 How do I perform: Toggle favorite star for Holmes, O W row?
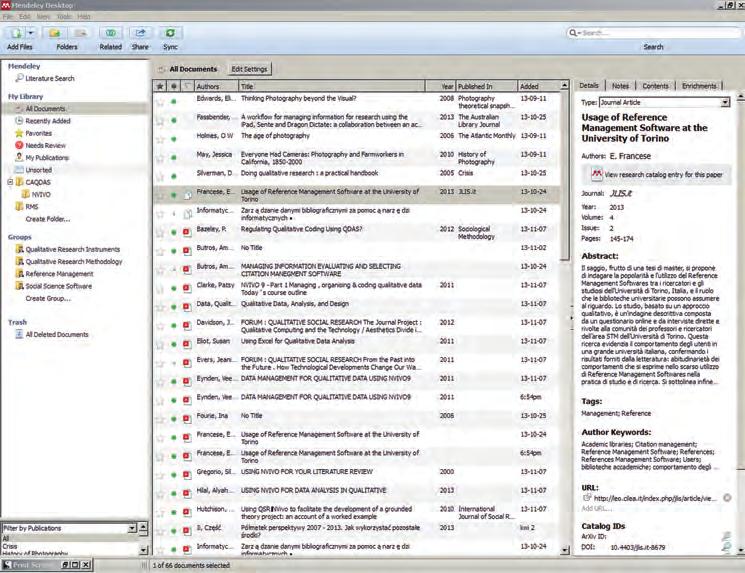tap(160, 139)
